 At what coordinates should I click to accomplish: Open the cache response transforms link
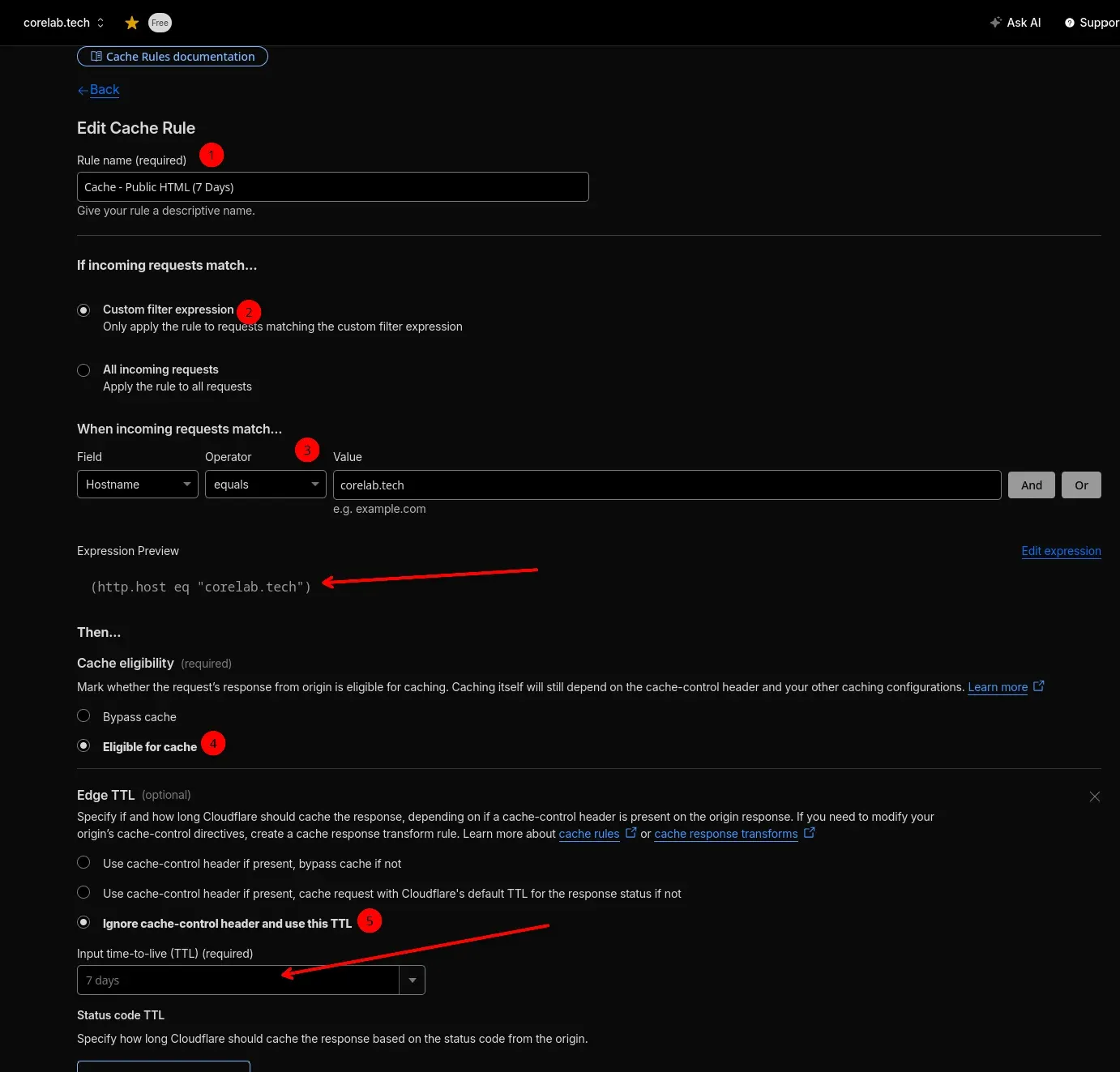[x=726, y=834]
